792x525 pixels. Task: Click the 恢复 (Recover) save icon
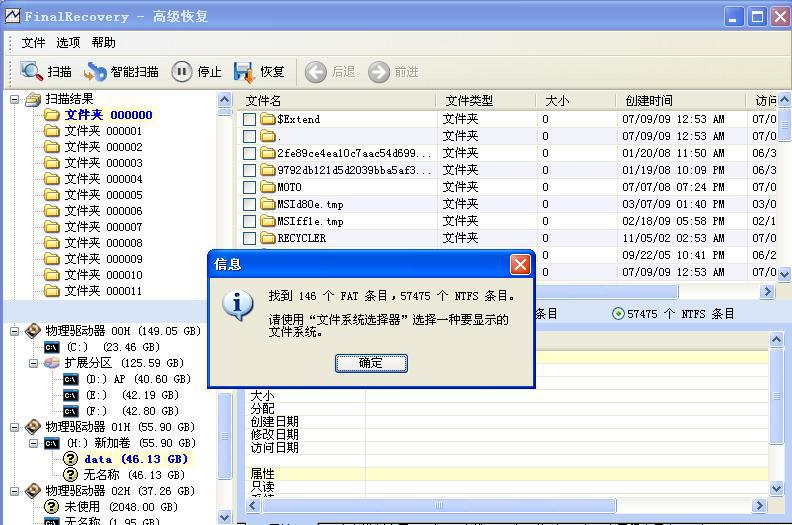pyautogui.click(x=244, y=72)
